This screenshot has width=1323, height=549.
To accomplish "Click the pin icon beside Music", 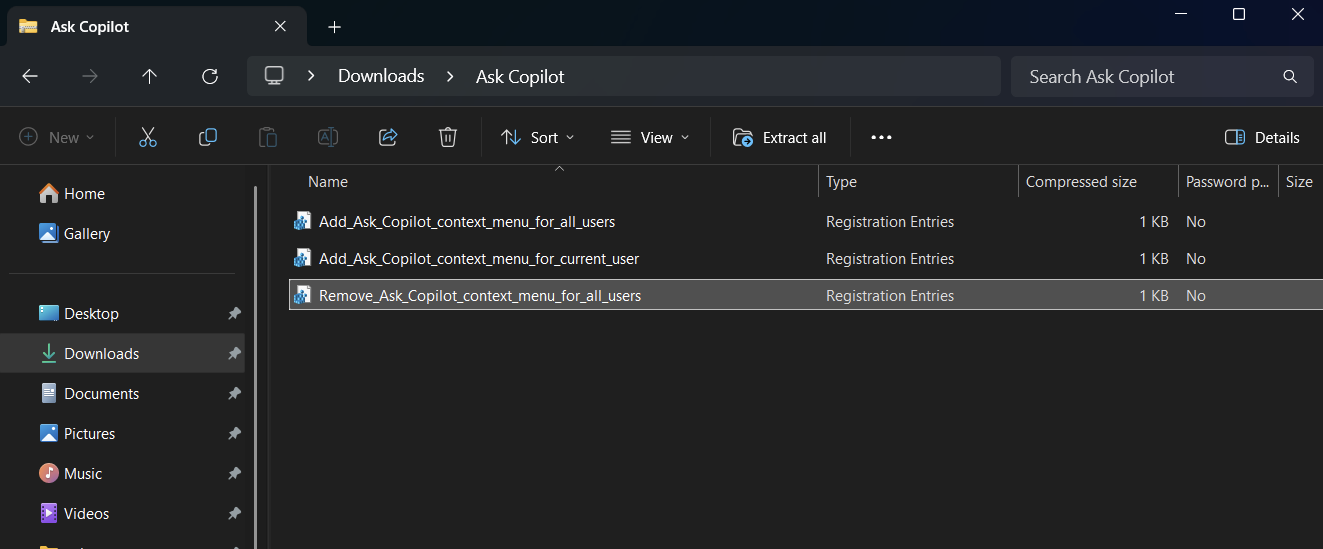I will 234,474.
